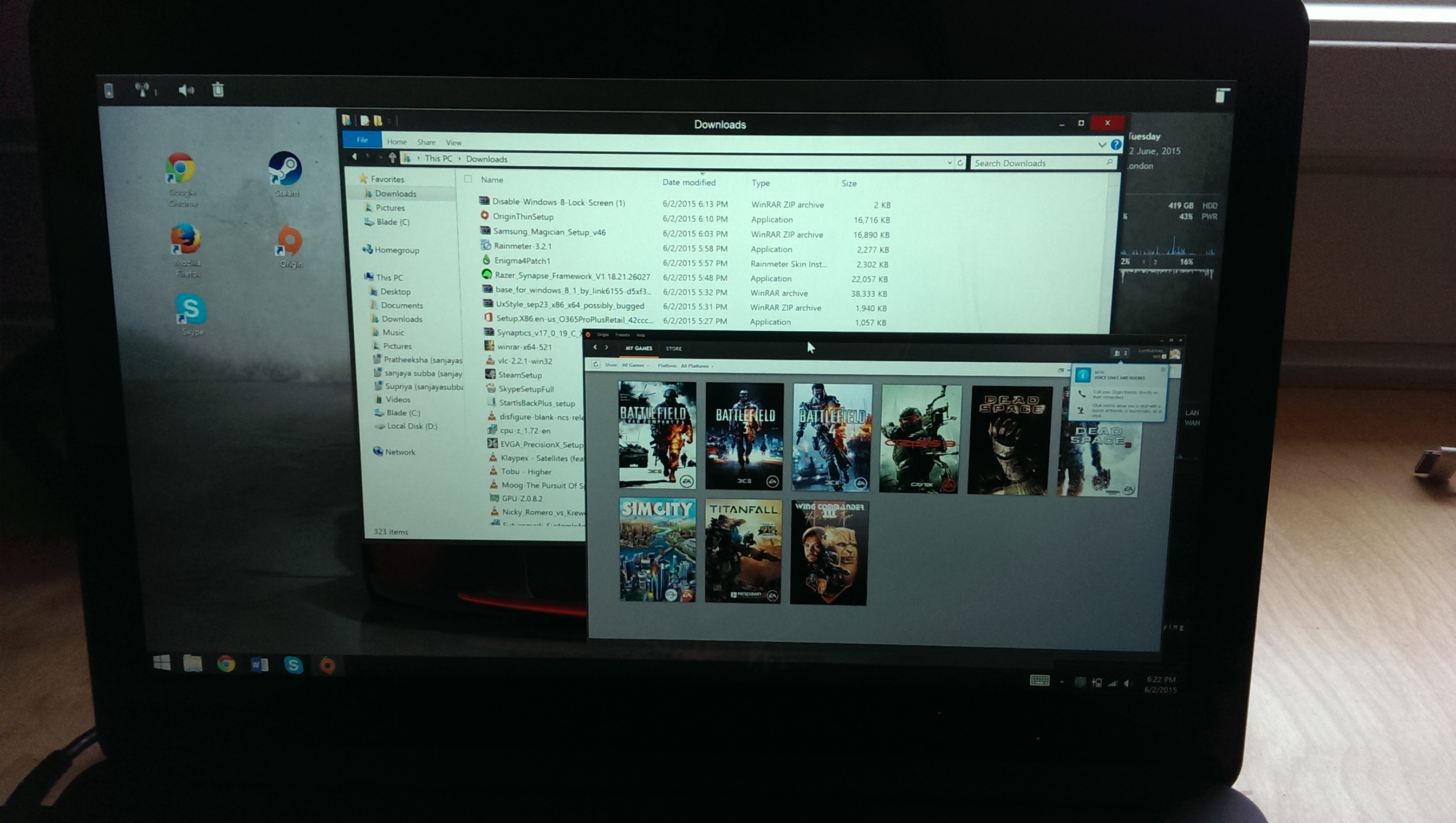Switch to Origin from the taskbar
This screenshot has height=823, width=1456.
coord(327,665)
